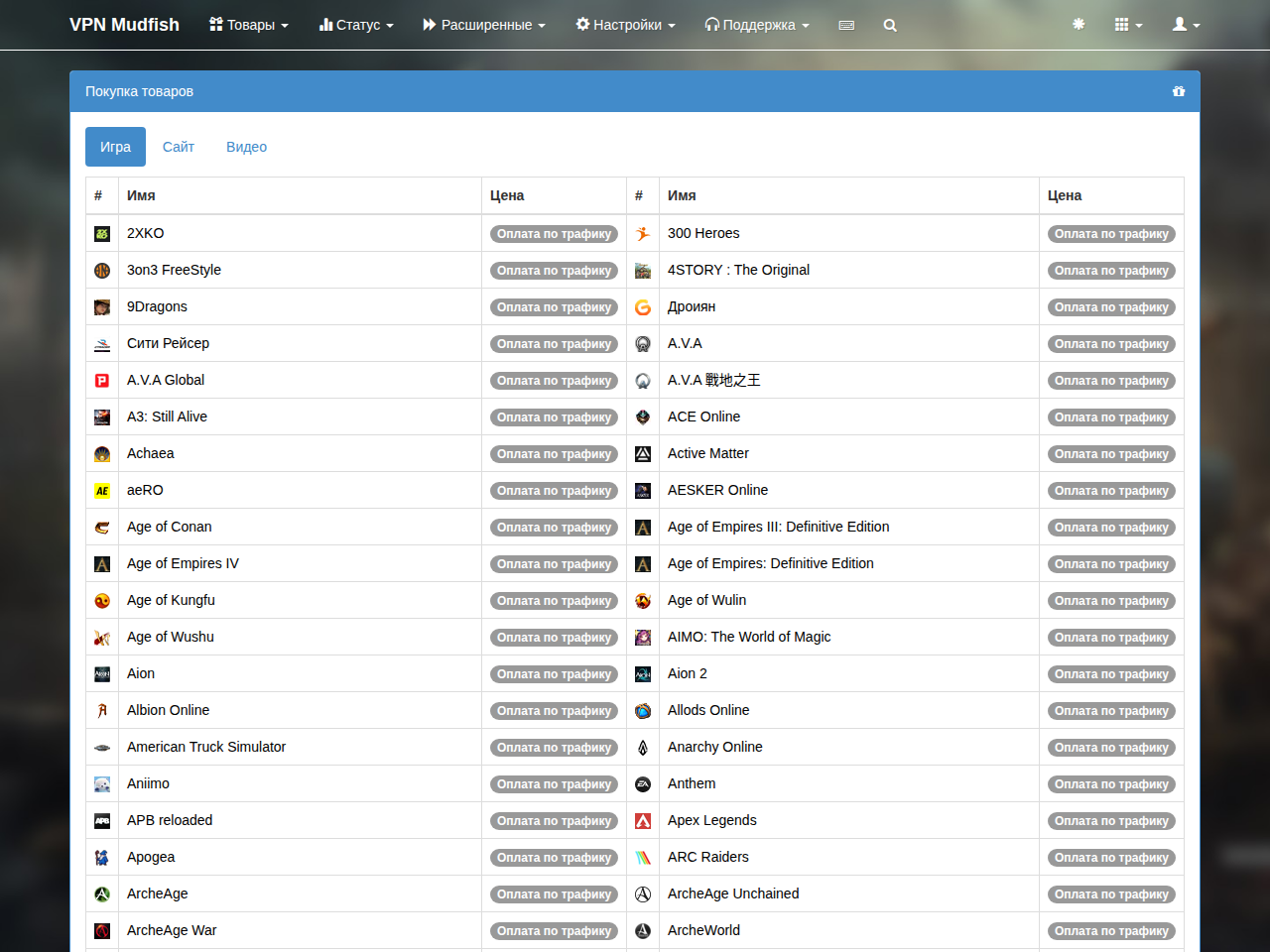
Task: Click the aeRO yellow AE icon
Action: click(102, 491)
